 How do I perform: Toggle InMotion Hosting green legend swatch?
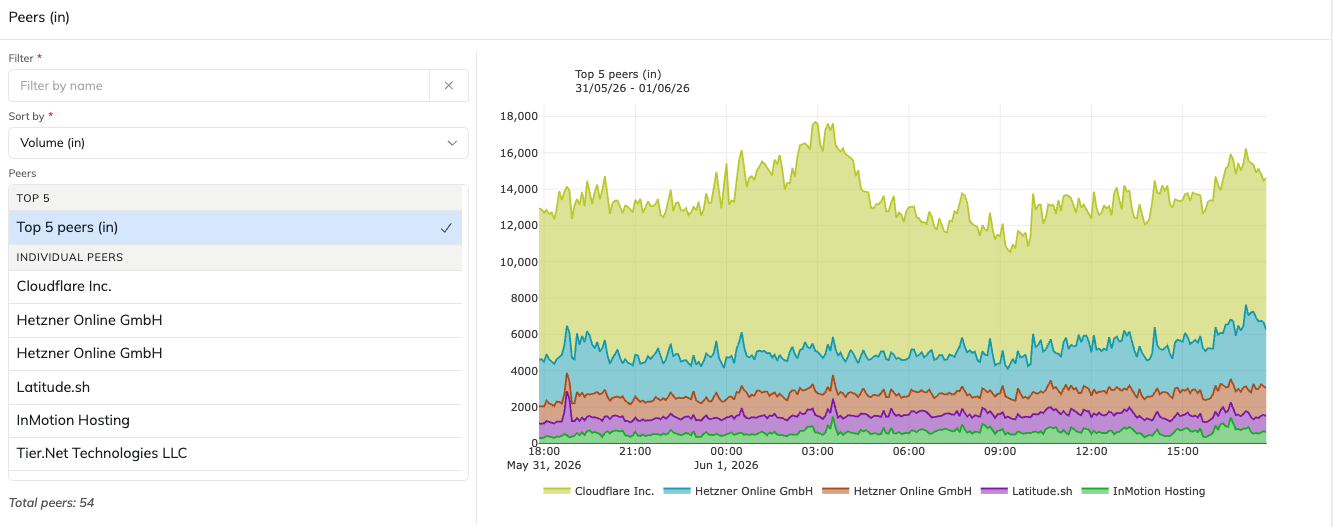(x=1096, y=491)
